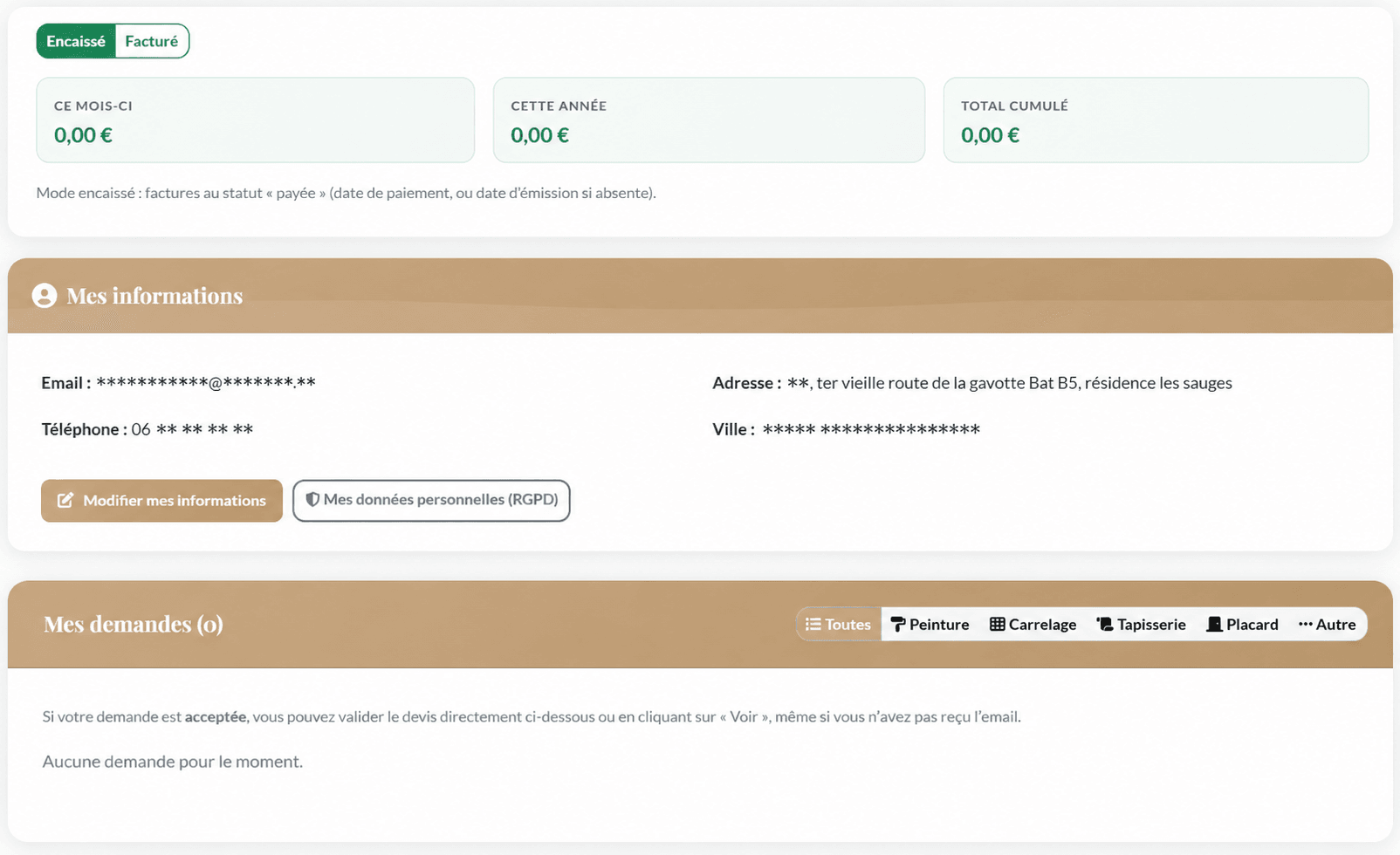This screenshot has height=855, width=1400.
Task: Switch to the Encaissé mode toggle
Action: click(76, 41)
